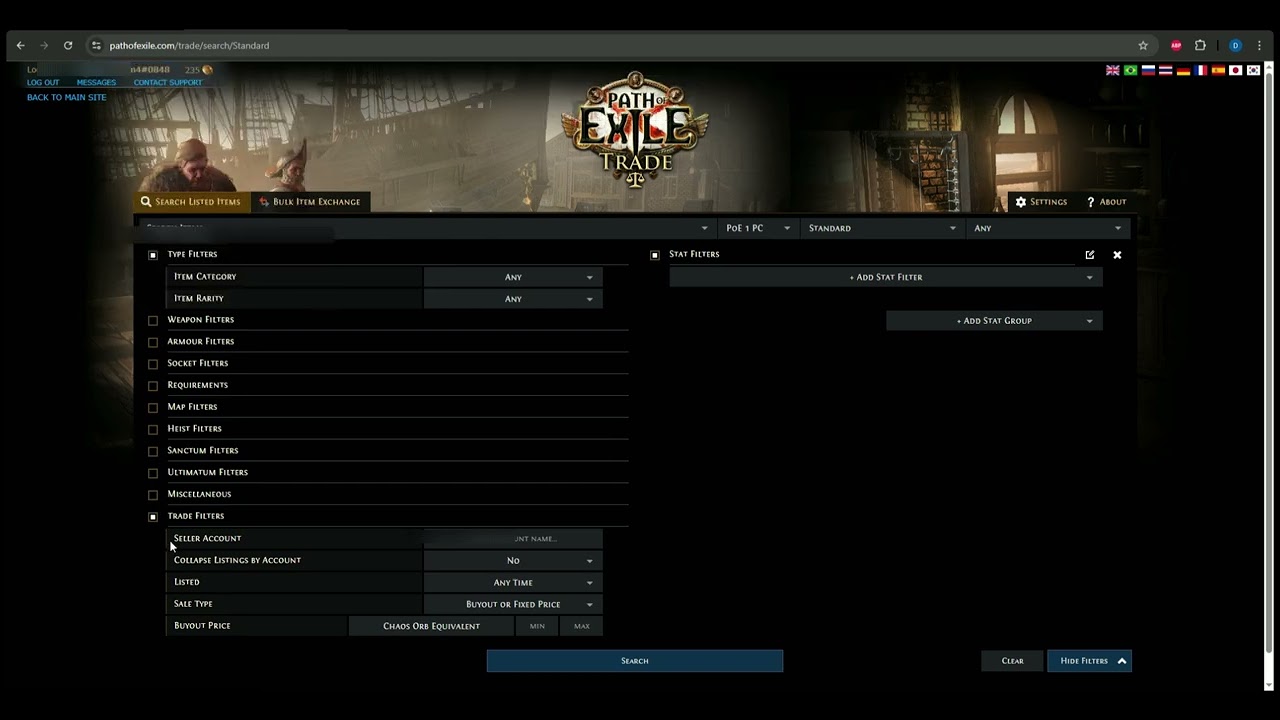This screenshot has width=1280, height=720.
Task: Switch site language via Thailand flag
Action: click(x=1165, y=71)
